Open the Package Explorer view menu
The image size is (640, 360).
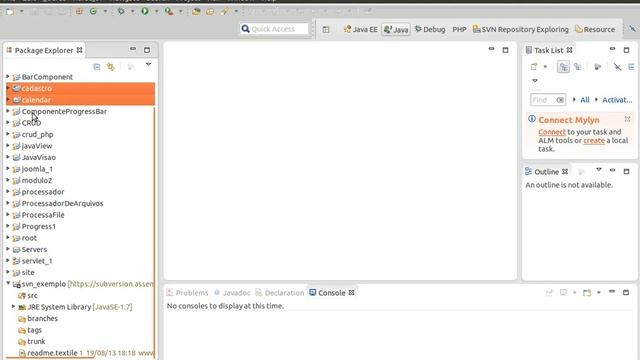click(x=148, y=64)
